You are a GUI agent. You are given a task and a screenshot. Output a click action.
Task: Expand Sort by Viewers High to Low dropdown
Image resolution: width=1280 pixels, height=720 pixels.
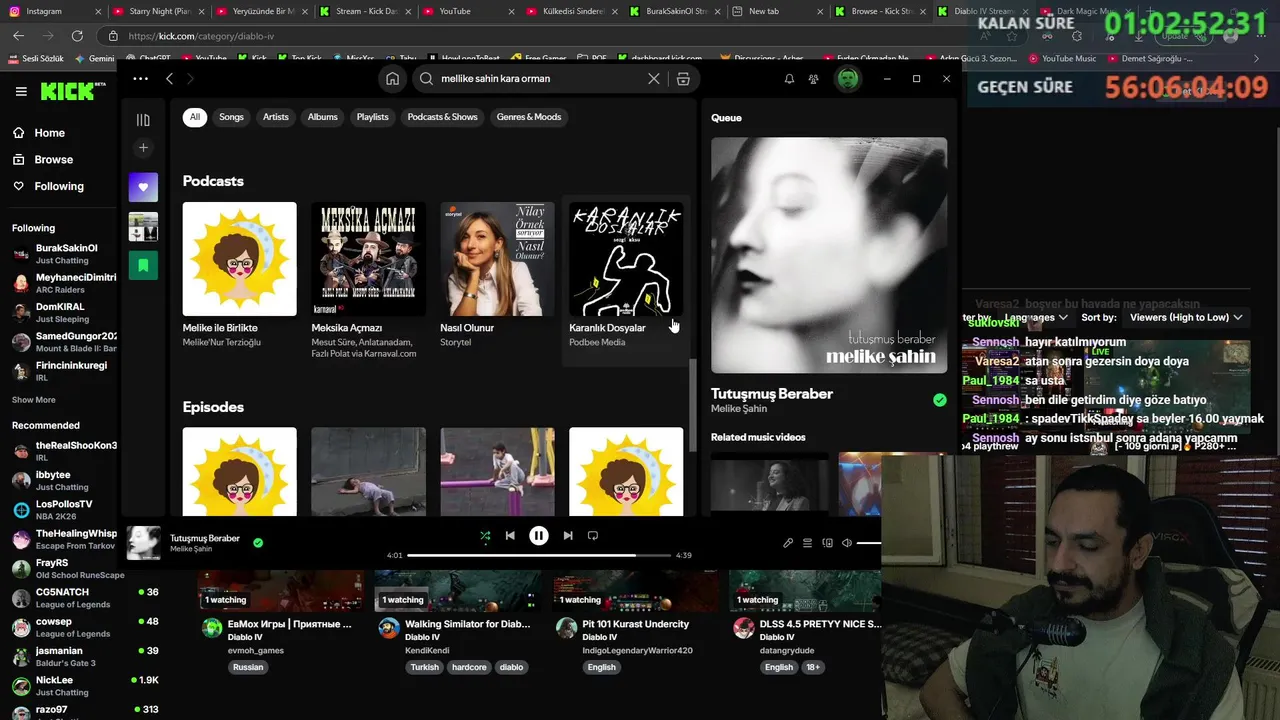1186,317
